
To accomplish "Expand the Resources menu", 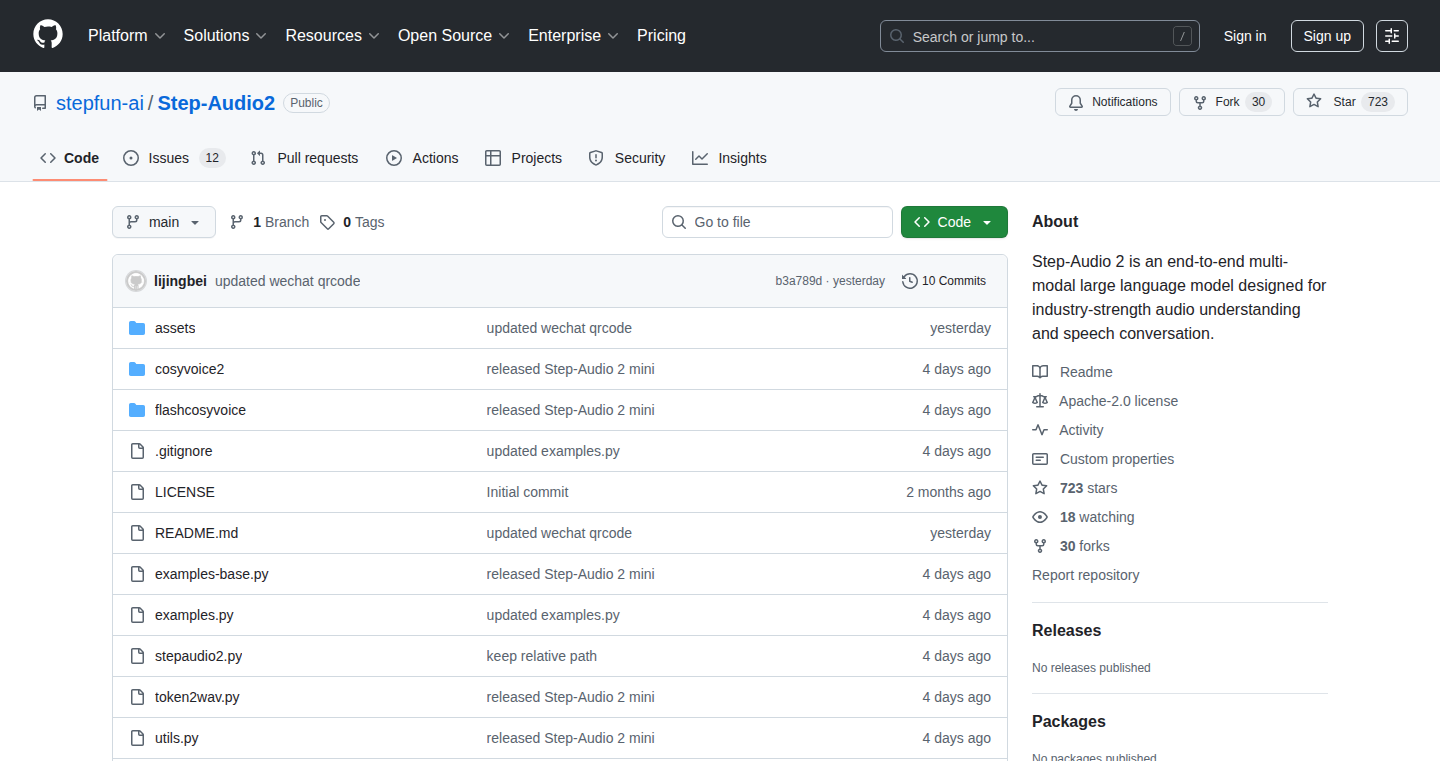I will click(332, 35).
